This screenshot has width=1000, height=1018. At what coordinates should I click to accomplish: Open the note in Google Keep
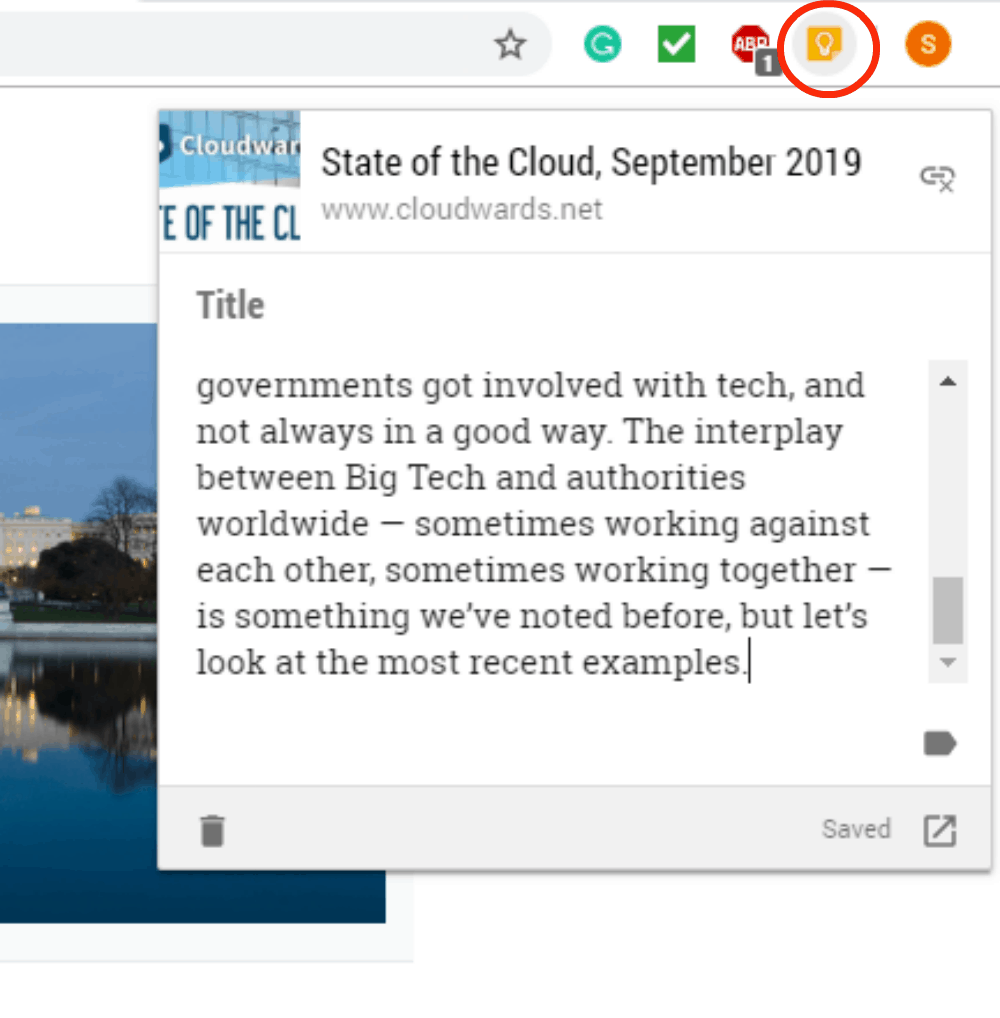[x=940, y=830]
